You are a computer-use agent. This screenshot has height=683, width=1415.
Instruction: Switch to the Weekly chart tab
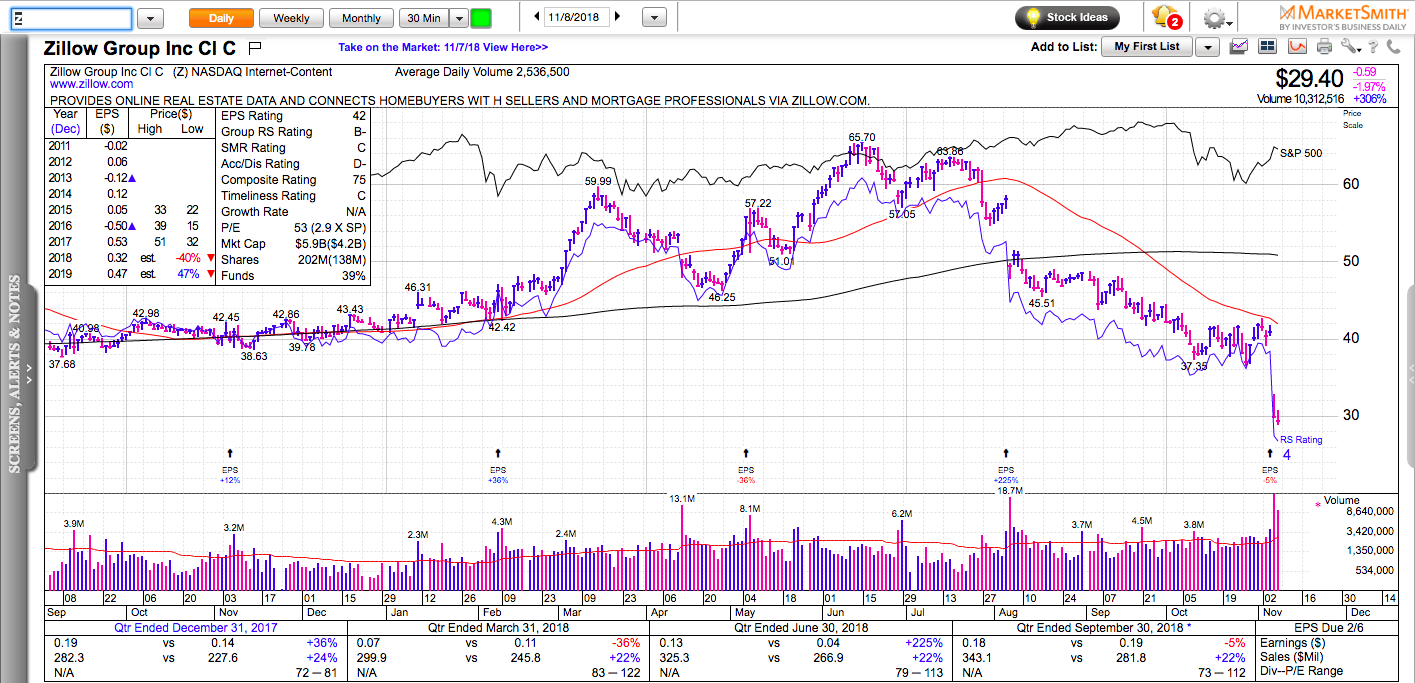pyautogui.click(x=291, y=18)
